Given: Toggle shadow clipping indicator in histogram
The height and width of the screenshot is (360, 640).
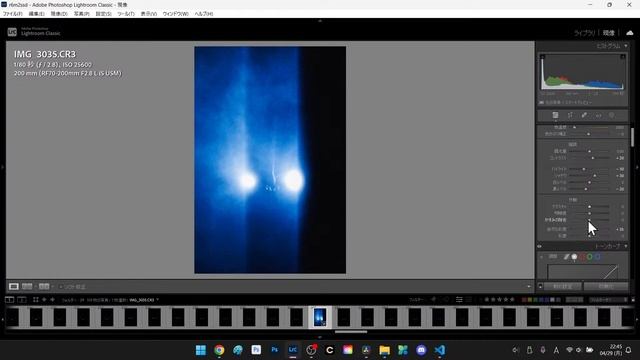Looking at the screenshot, I should click(542, 57).
